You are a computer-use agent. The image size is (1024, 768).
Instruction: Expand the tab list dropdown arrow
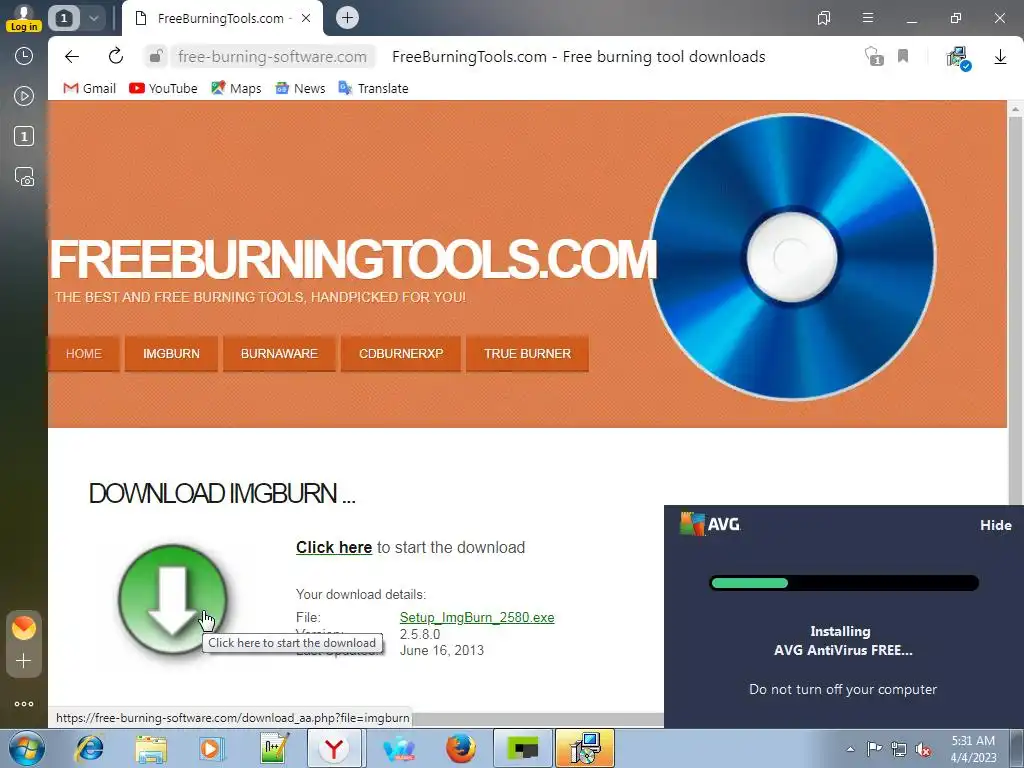tap(93, 18)
